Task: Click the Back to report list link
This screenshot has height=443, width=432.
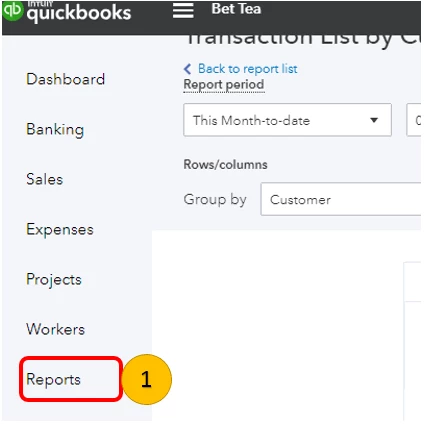Action: [x=247, y=69]
